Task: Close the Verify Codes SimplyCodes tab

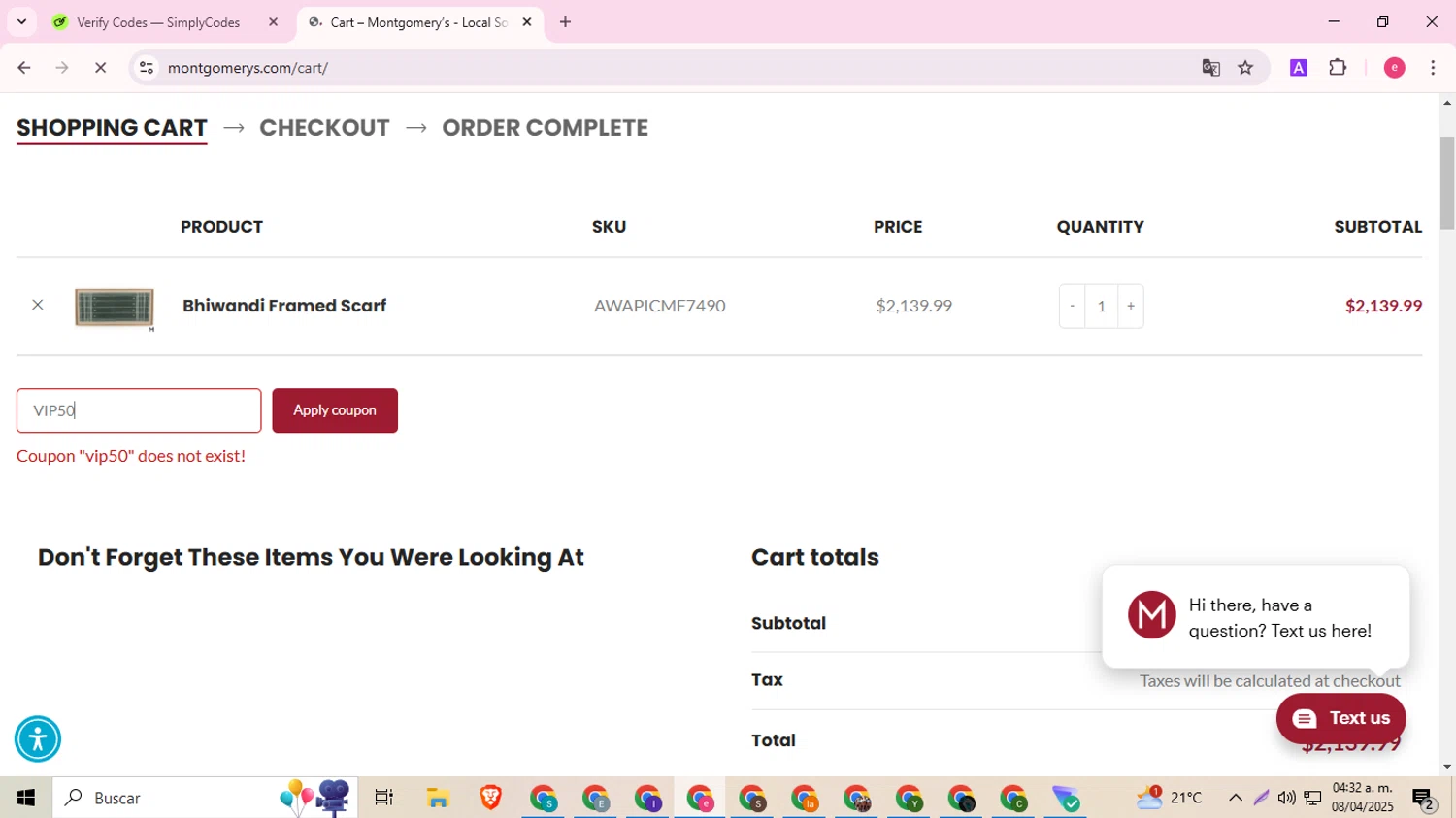Action: point(273,22)
